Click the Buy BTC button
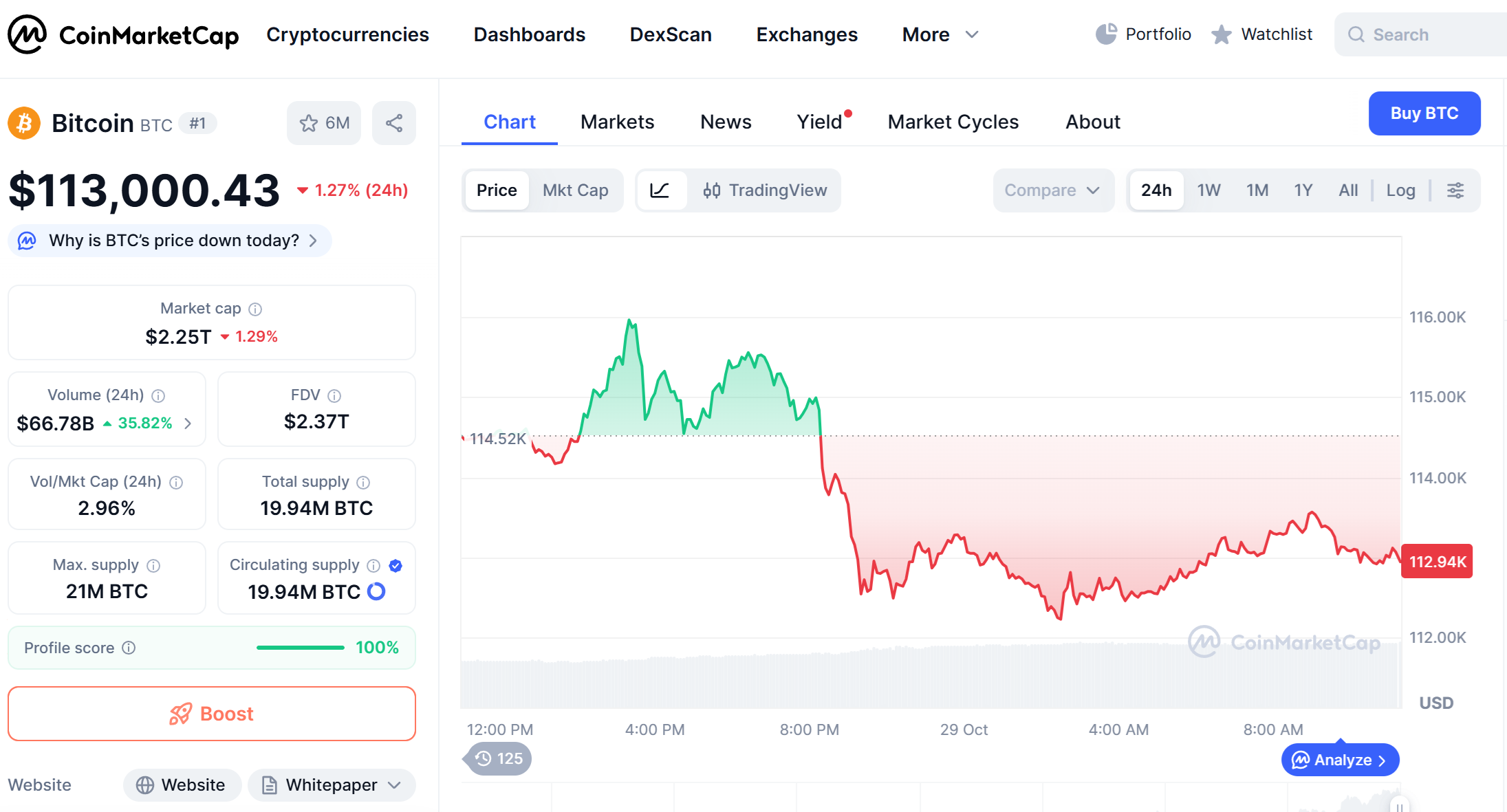Screen dimensions: 1507x812 coord(1424,113)
